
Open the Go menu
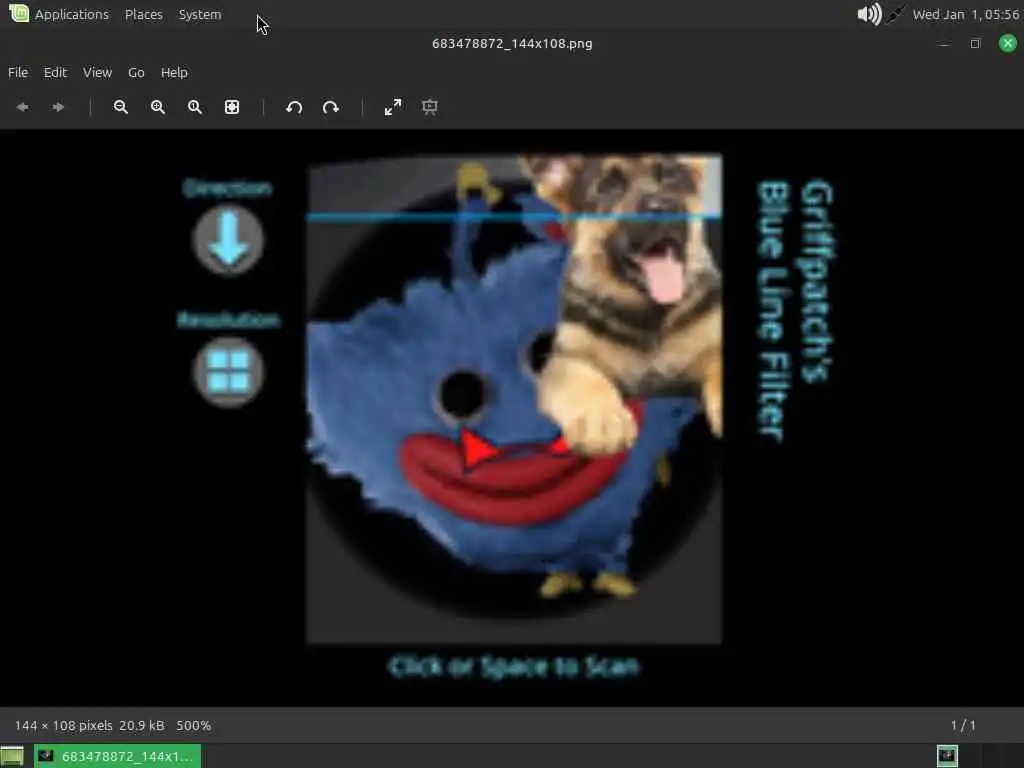136,72
